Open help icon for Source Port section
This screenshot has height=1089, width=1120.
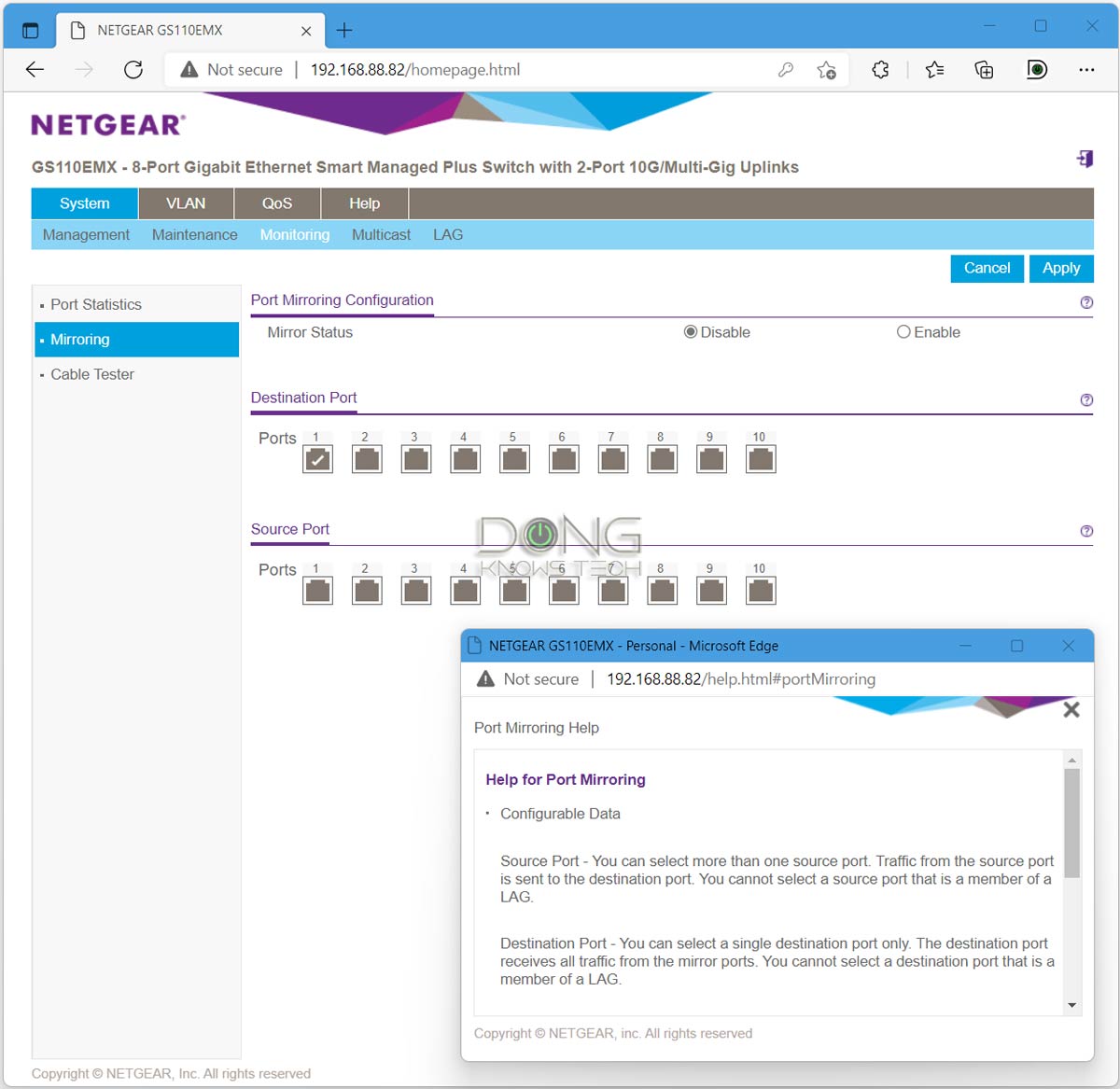point(1085,531)
